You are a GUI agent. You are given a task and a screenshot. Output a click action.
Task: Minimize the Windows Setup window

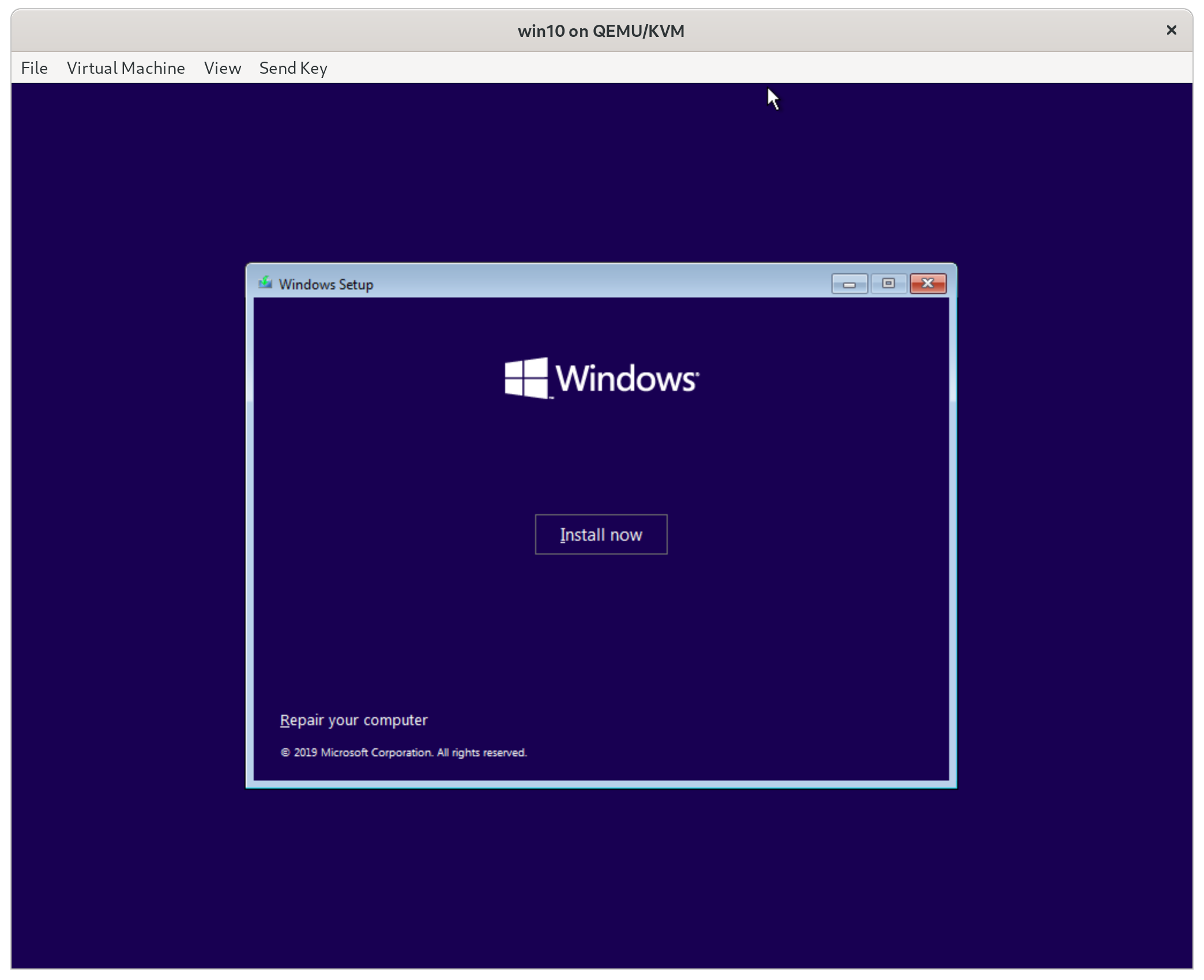(849, 283)
